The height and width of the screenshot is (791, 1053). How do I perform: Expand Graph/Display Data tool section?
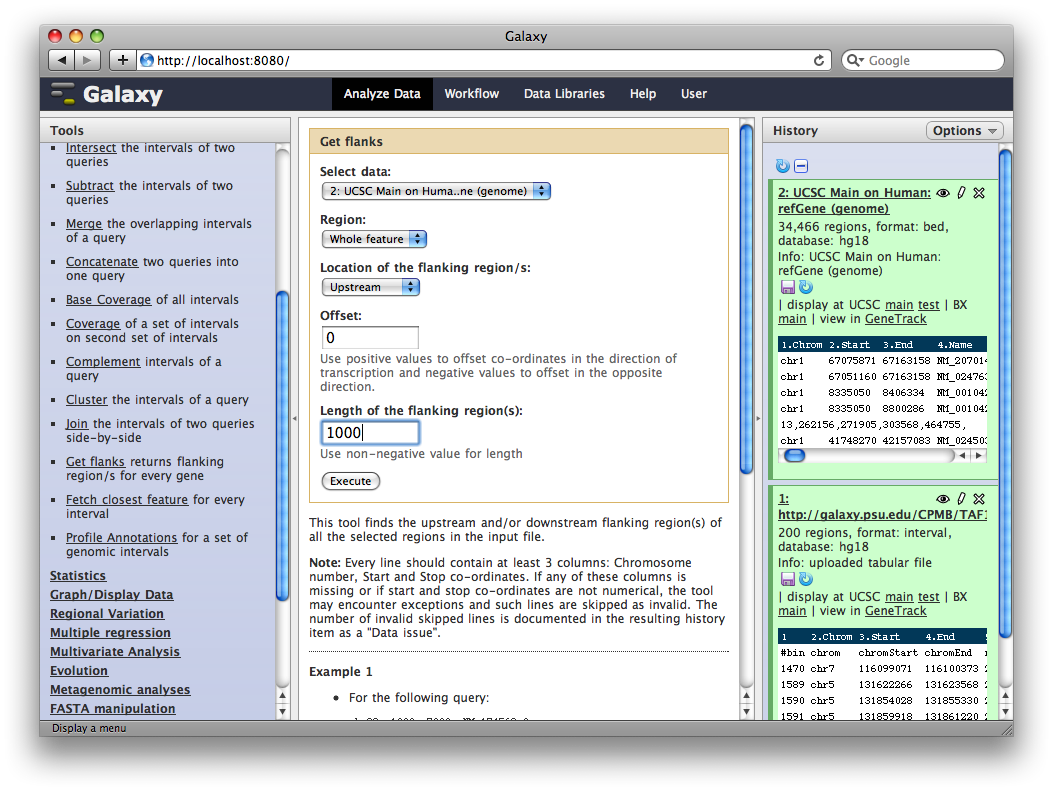tap(111, 594)
